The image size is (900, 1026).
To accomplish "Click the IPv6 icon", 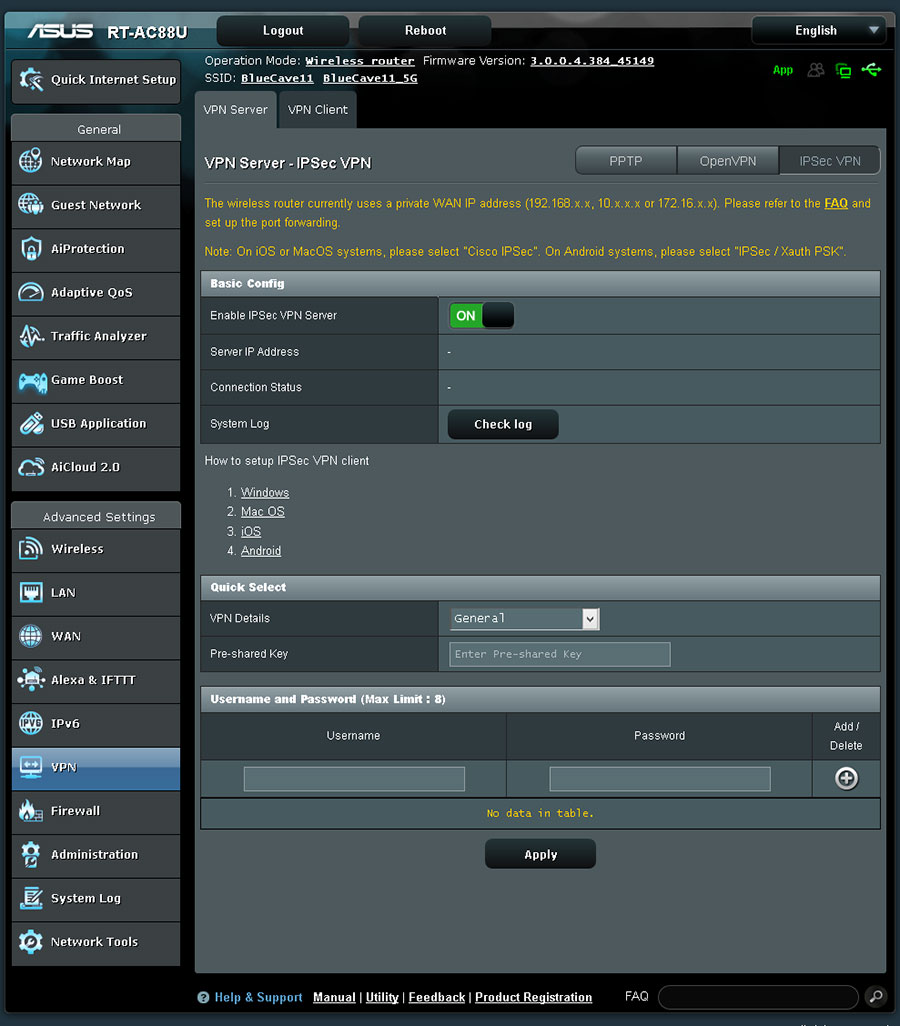I will point(31,724).
